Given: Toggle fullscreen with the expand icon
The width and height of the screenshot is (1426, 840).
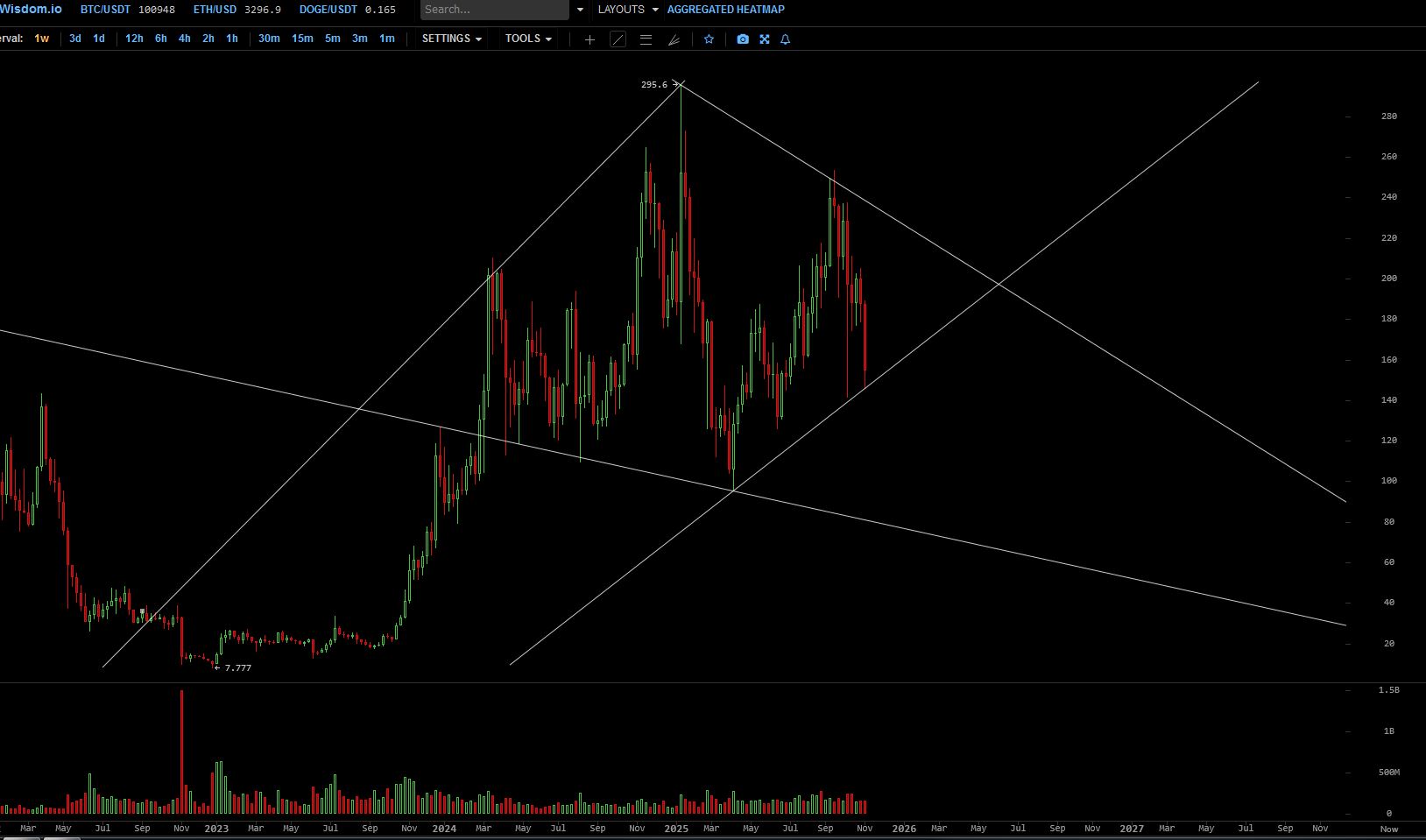Looking at the screenshot, I should point(765,39).
